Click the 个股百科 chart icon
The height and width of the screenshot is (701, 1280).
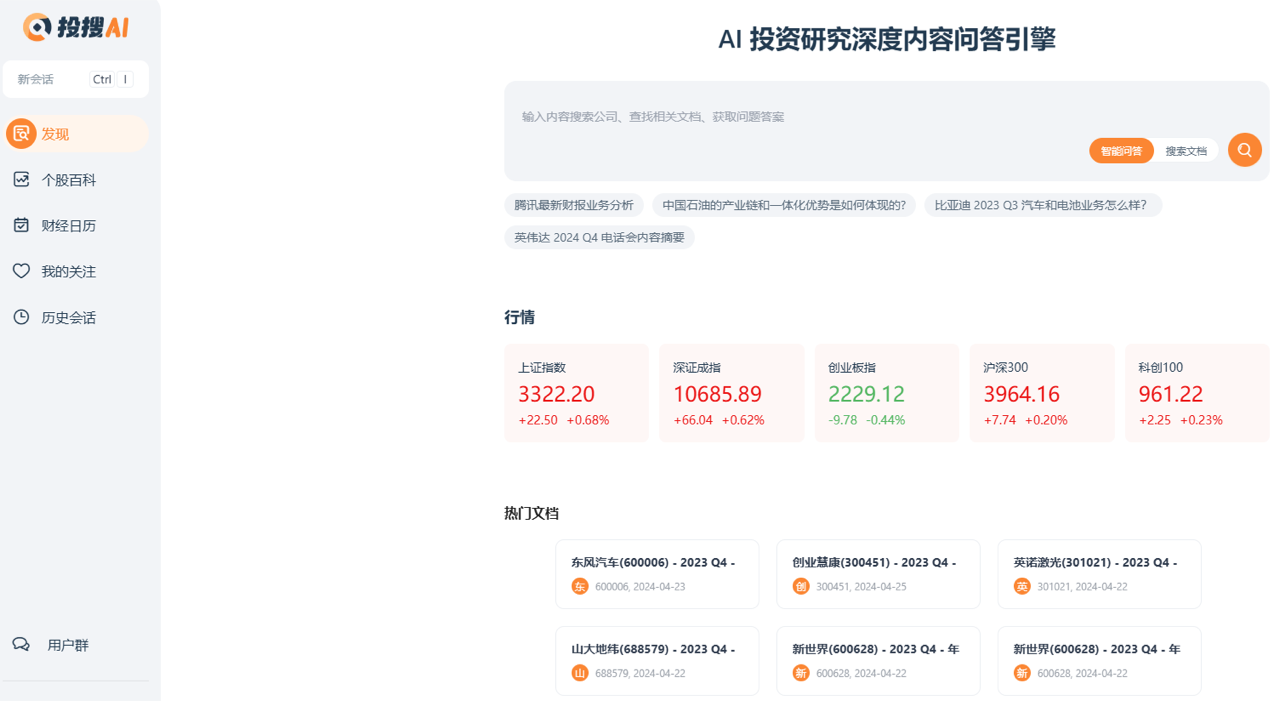click(x=21, y=179)
